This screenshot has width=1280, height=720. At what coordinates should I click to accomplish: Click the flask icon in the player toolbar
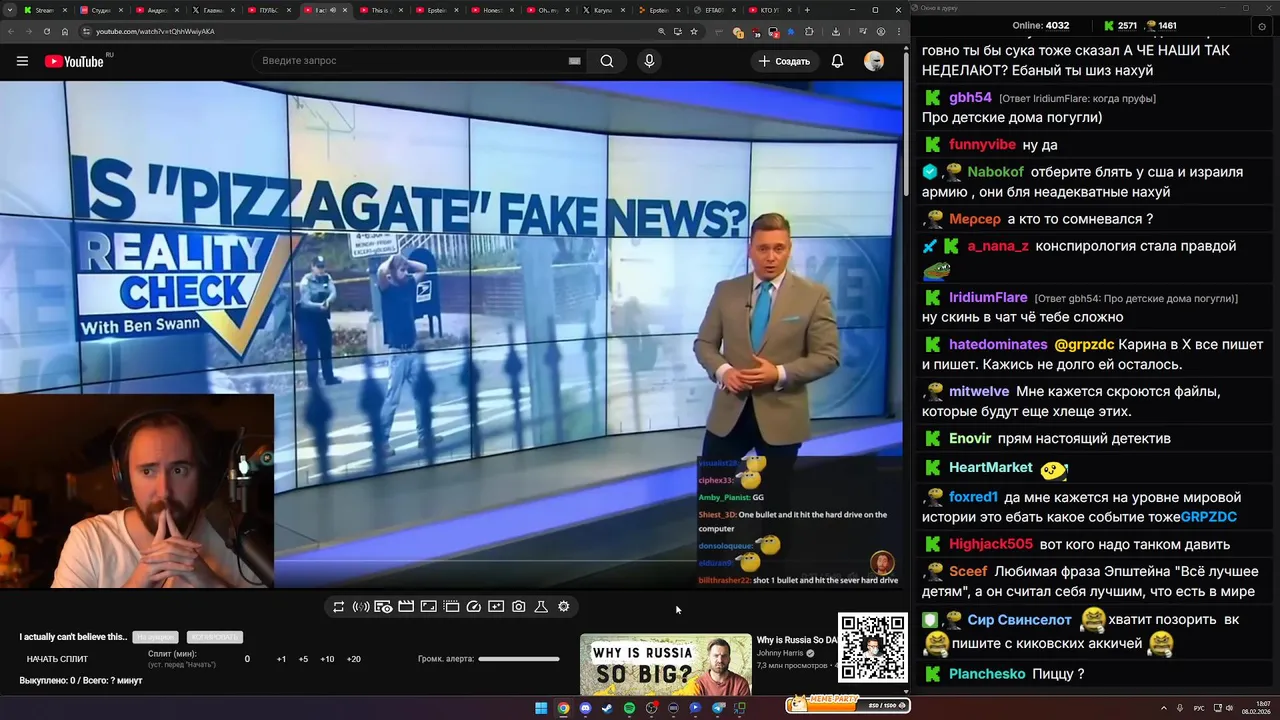pos(541,606)
